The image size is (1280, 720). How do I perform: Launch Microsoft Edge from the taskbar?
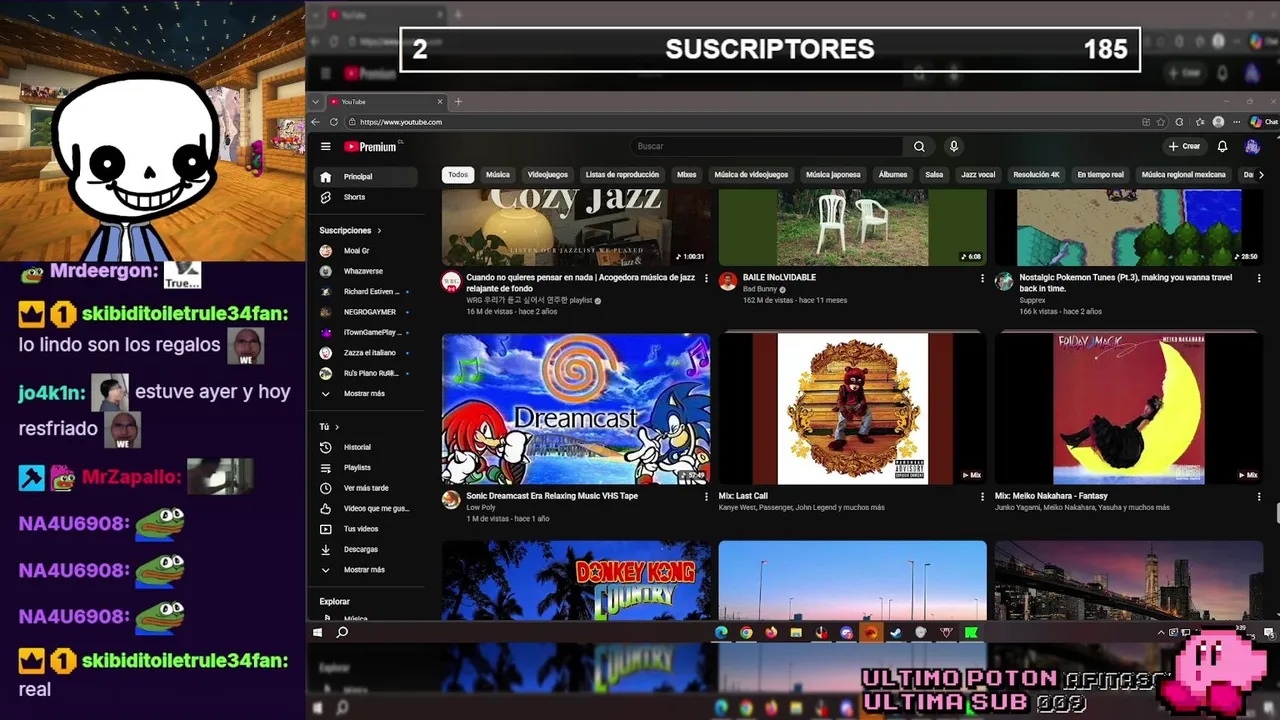(721, 632)
